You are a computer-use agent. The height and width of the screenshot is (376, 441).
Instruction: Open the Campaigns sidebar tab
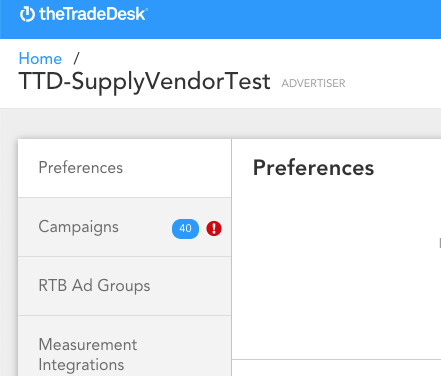tap(125, 227)
